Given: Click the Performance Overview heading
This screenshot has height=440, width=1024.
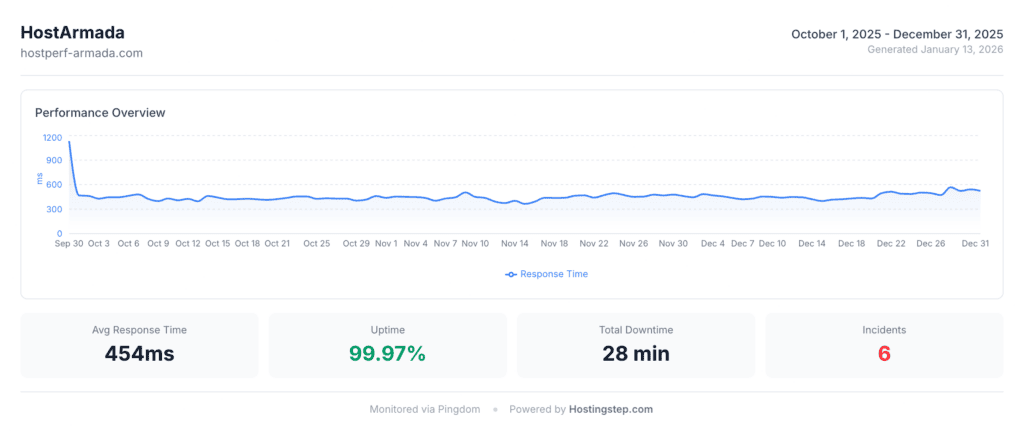Looking at the screenshot, I should 100,112.
